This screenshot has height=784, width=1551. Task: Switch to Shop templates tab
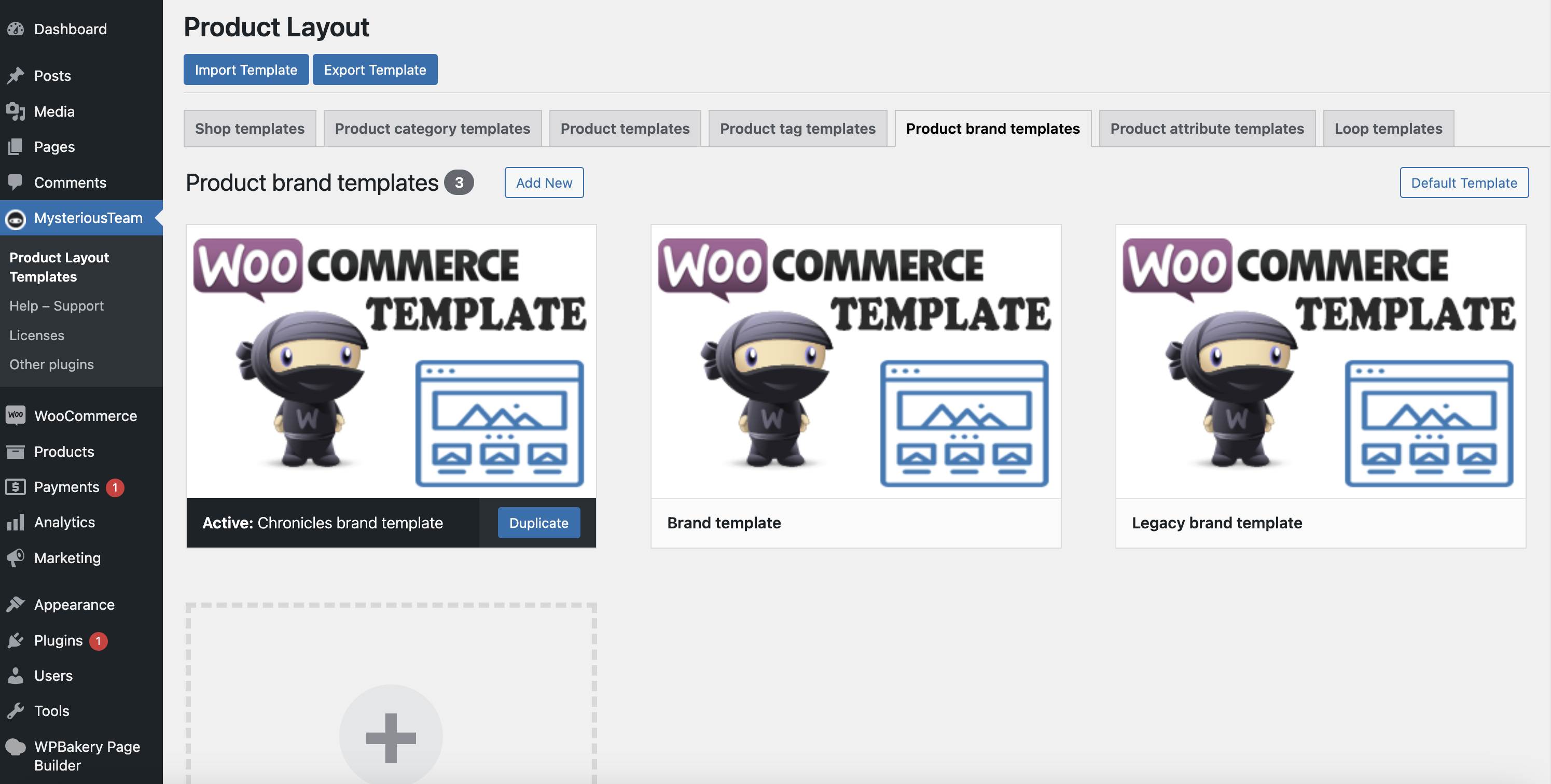[x=250, y=128]
